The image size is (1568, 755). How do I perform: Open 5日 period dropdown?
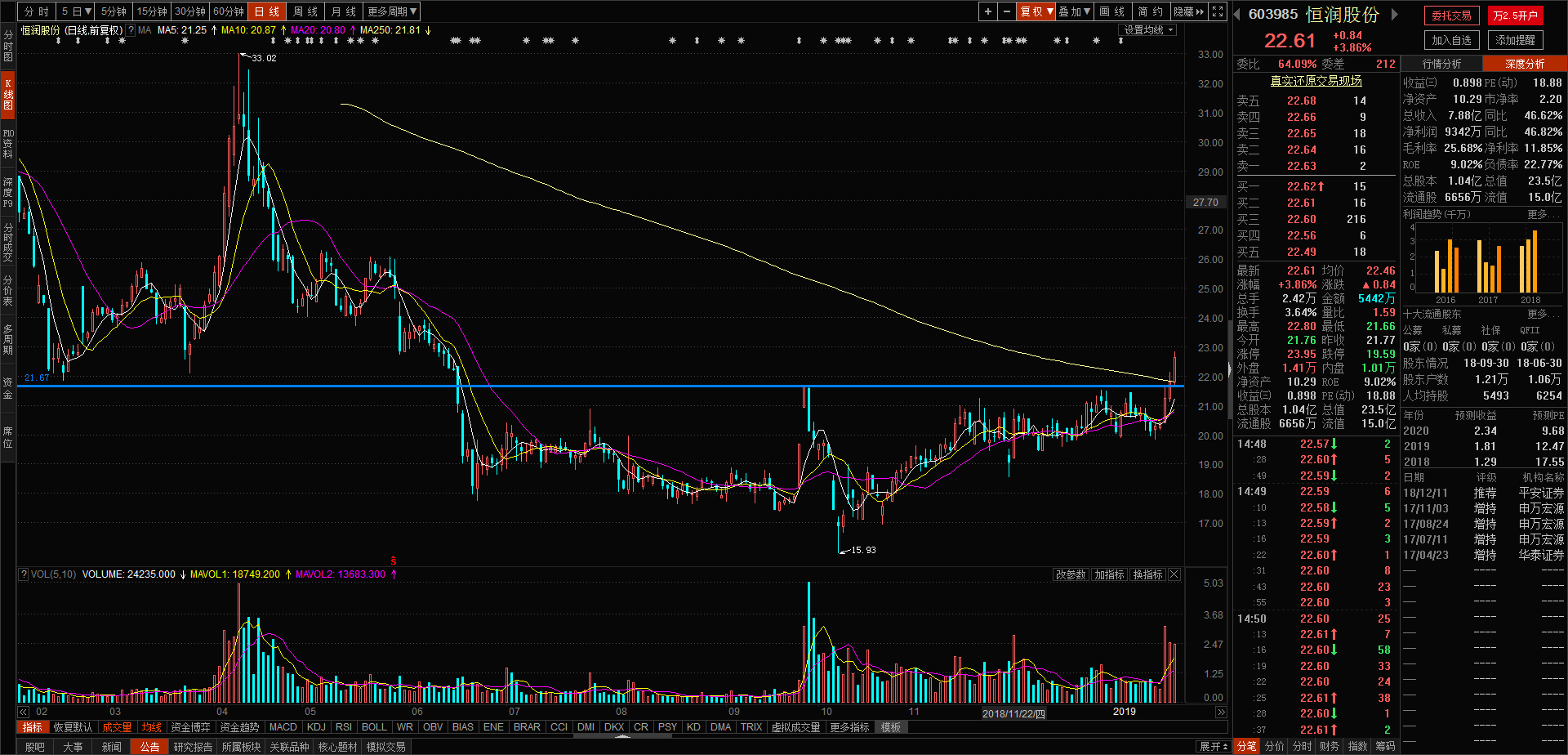point(77,11)
